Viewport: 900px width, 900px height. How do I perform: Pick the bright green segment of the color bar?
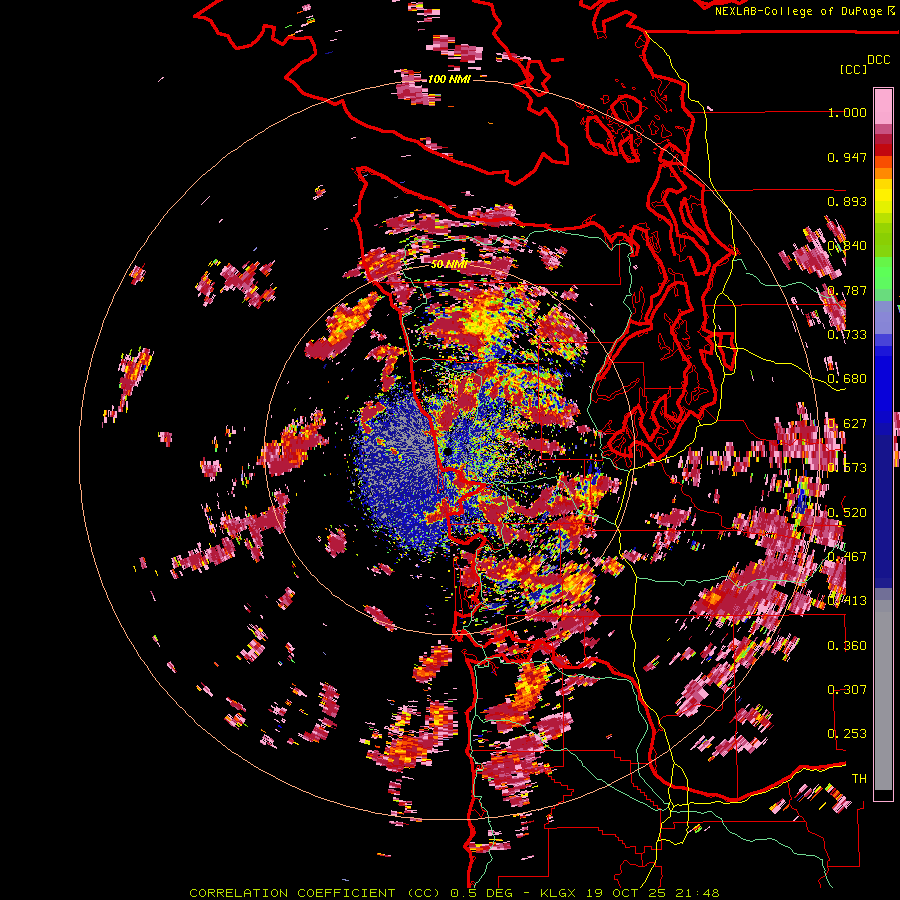click(x=883, y=273)
